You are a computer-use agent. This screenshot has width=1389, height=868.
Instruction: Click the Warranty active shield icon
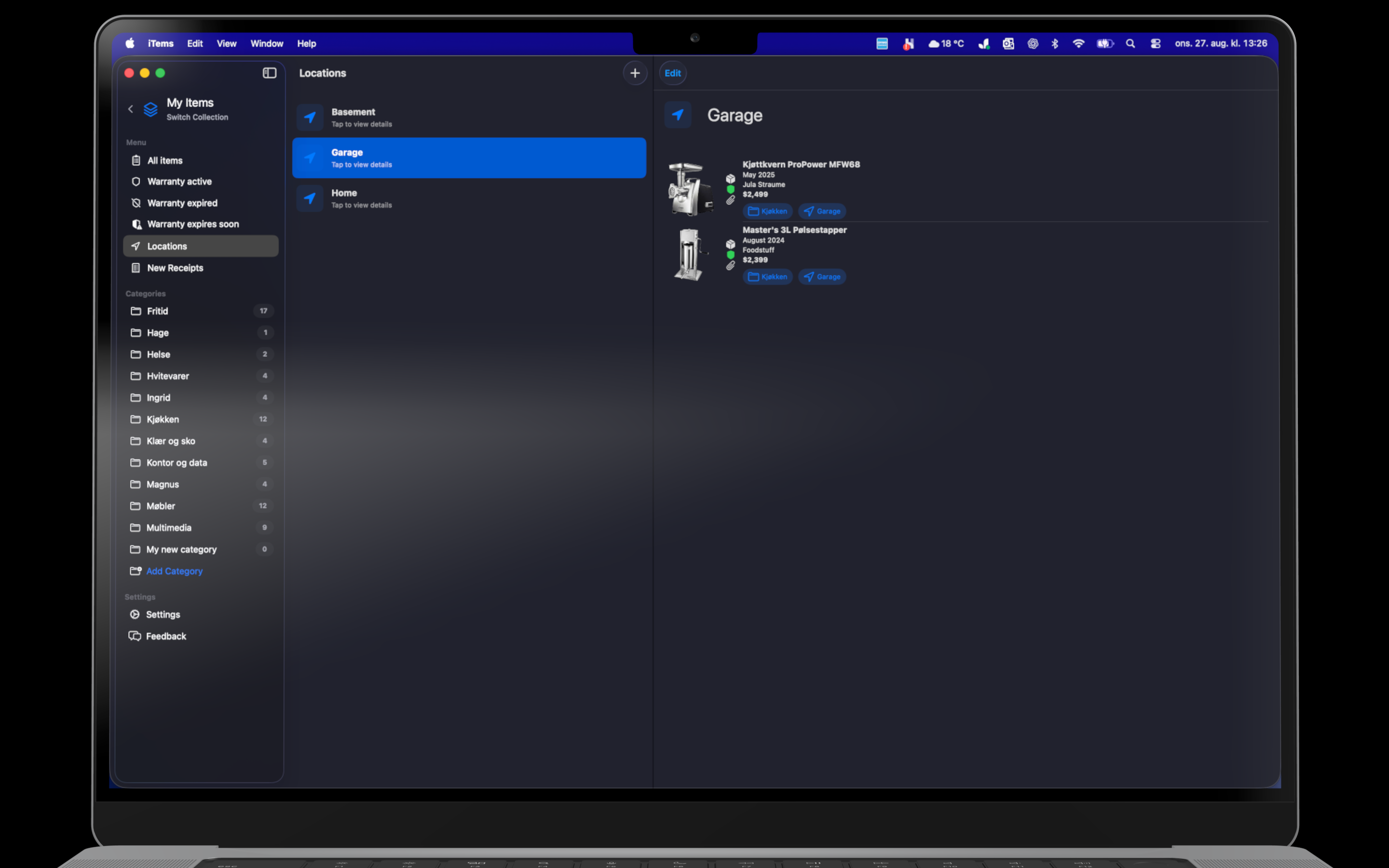(x=136, y=181)
